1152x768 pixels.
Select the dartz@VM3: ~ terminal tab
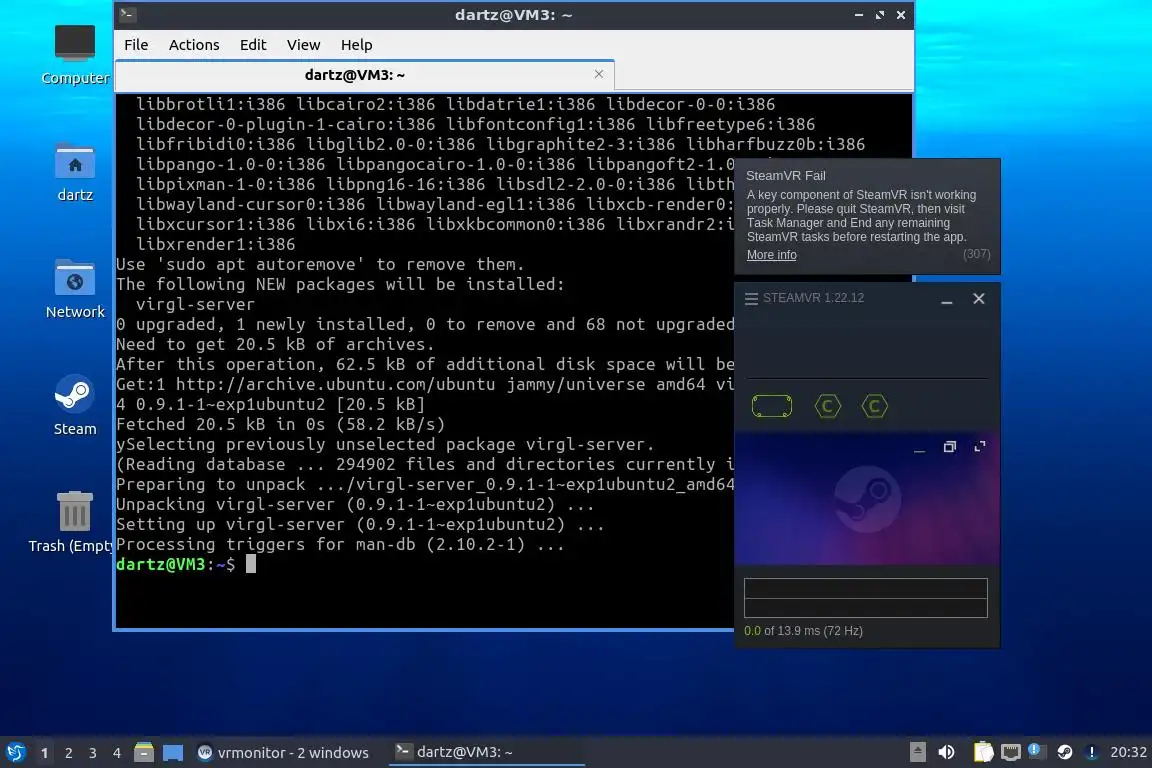(364, 75)
